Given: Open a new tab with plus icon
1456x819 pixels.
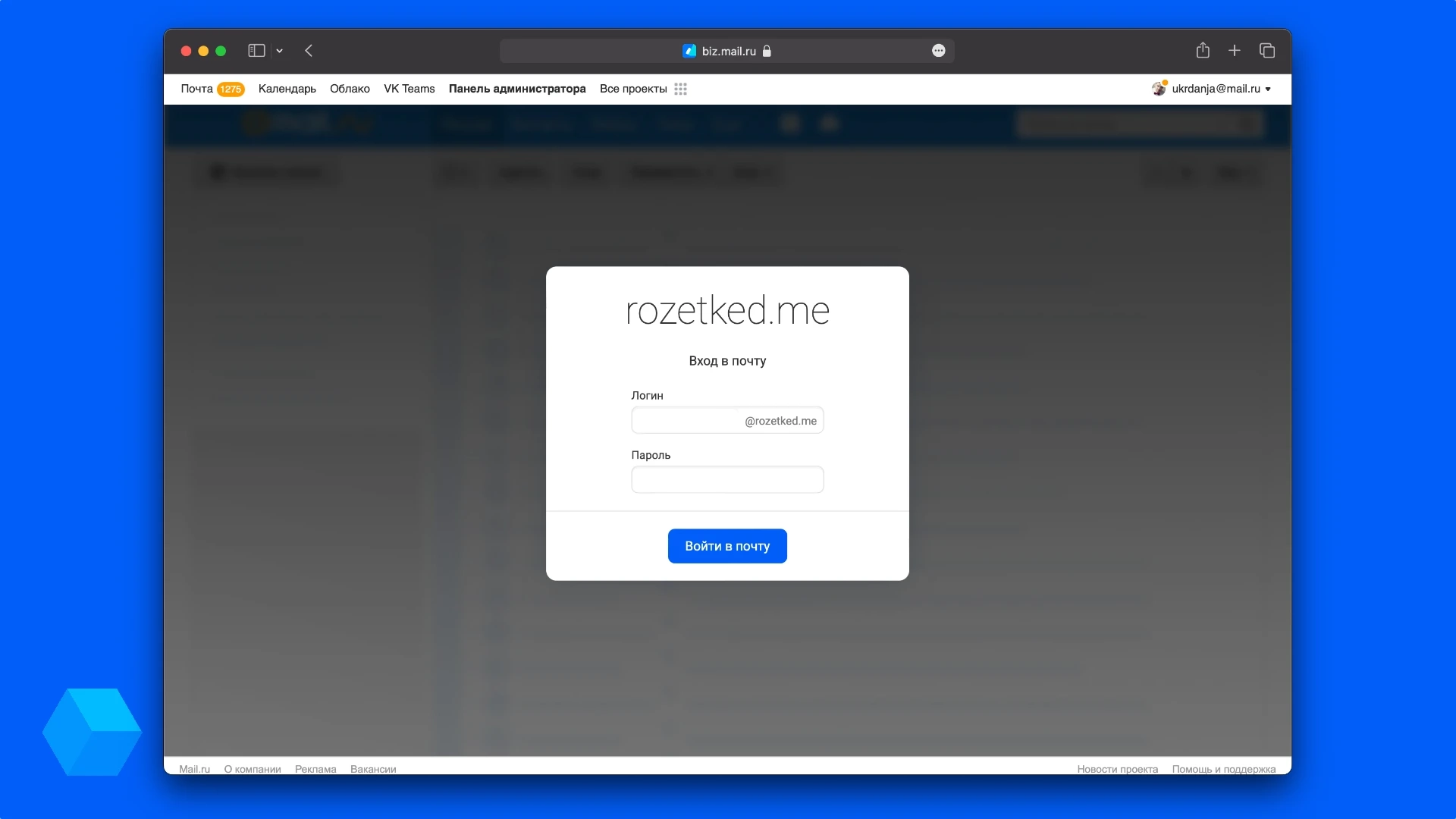Looking at the screenshot, I should (1235, 51).
